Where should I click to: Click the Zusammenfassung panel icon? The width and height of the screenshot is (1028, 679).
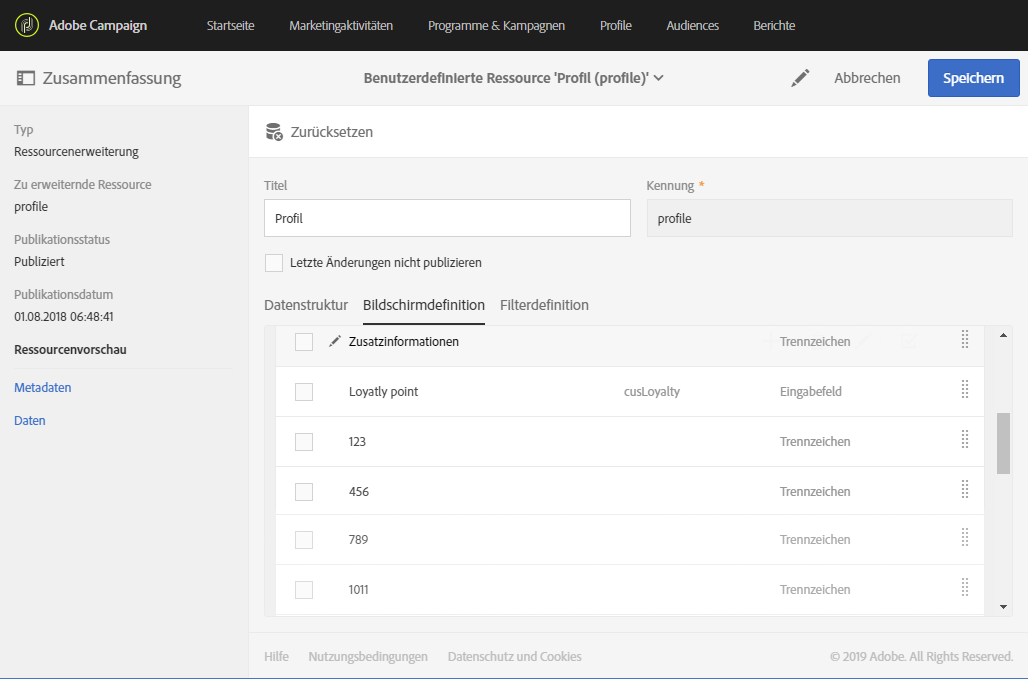26,78
